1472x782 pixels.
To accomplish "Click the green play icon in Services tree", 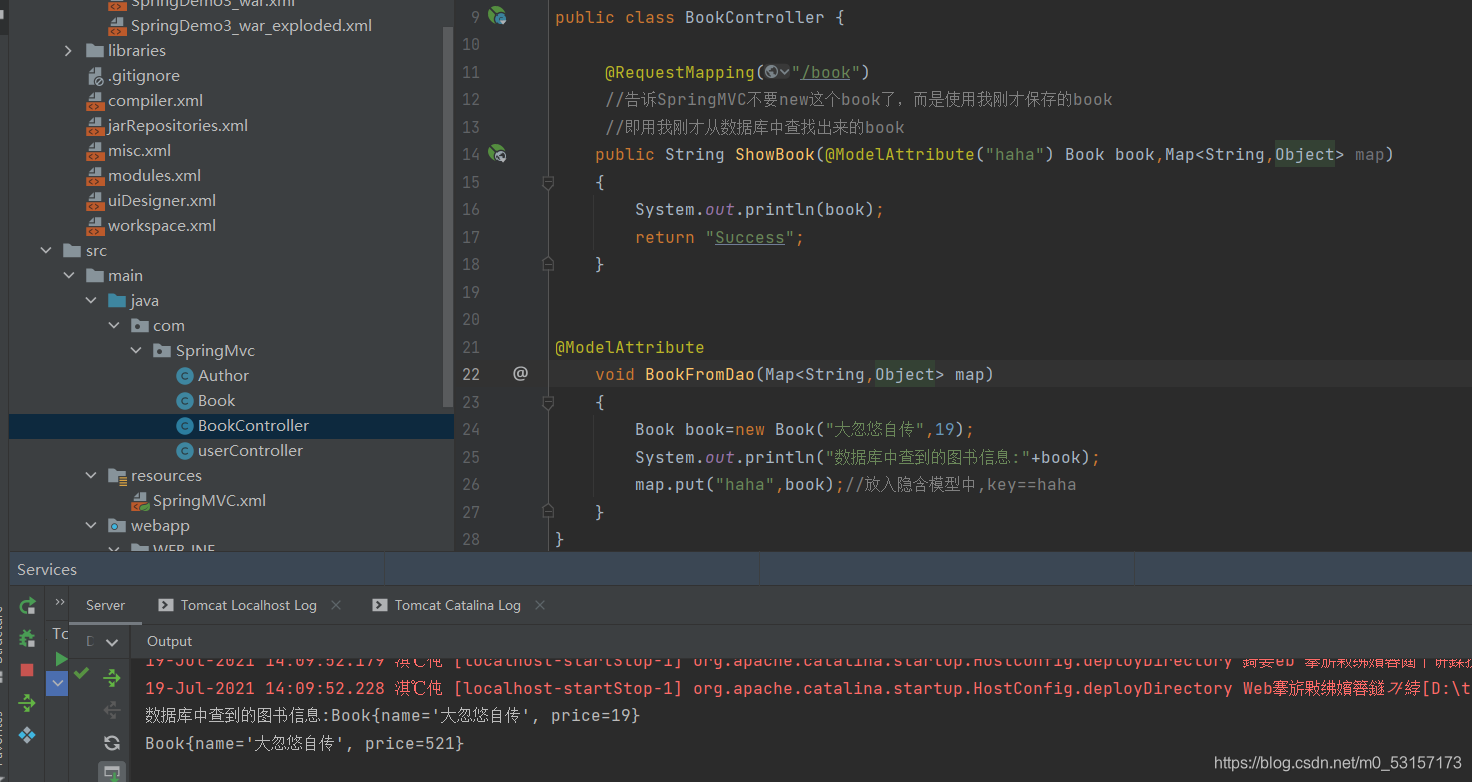I will (x=61, y=658).
